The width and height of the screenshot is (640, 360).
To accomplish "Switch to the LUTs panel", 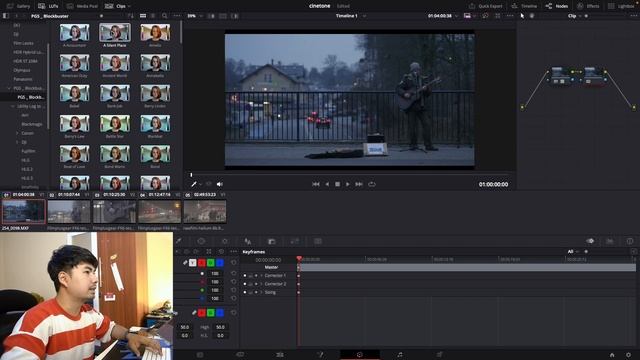I will coord(48,6).
